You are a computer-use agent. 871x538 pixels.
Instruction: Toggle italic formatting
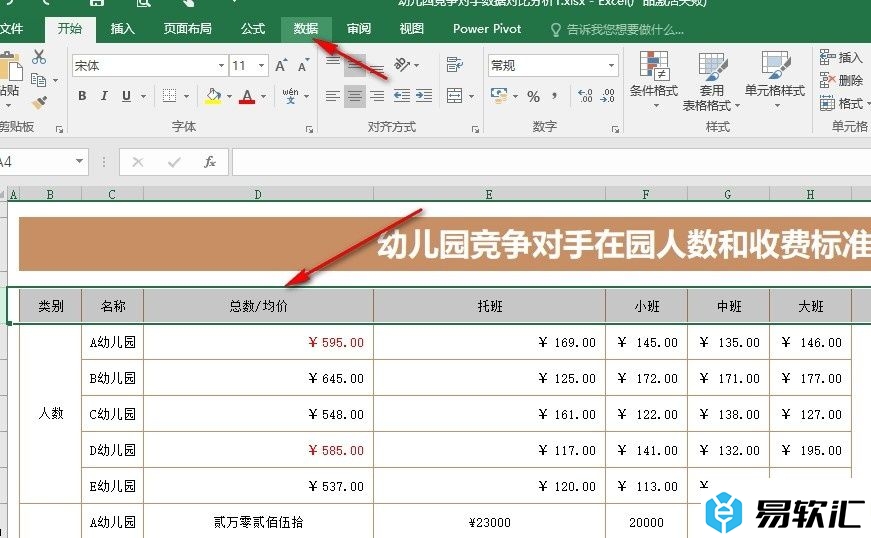[x=104, y=95]
